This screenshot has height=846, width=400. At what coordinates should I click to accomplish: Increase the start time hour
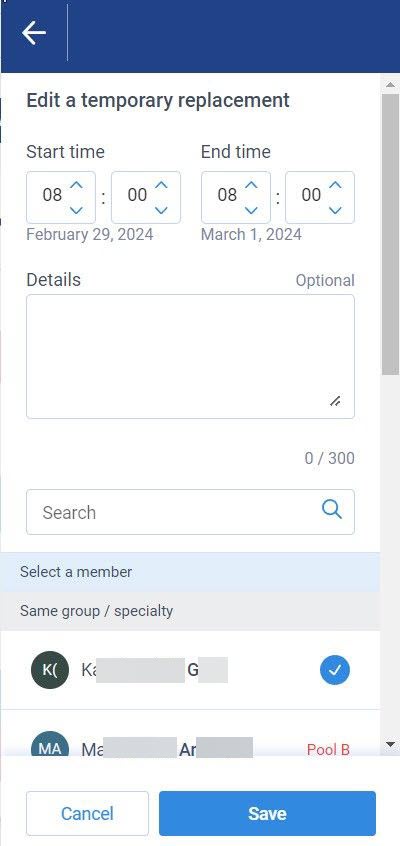pyautogui.click(x=77, y=185)
